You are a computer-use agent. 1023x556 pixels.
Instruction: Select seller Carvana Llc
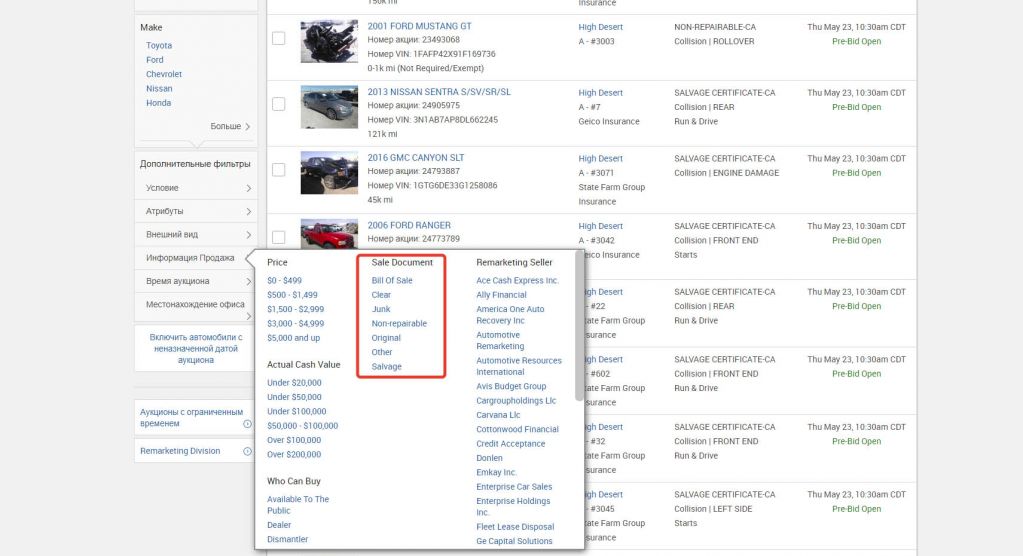tap(498, 415)
